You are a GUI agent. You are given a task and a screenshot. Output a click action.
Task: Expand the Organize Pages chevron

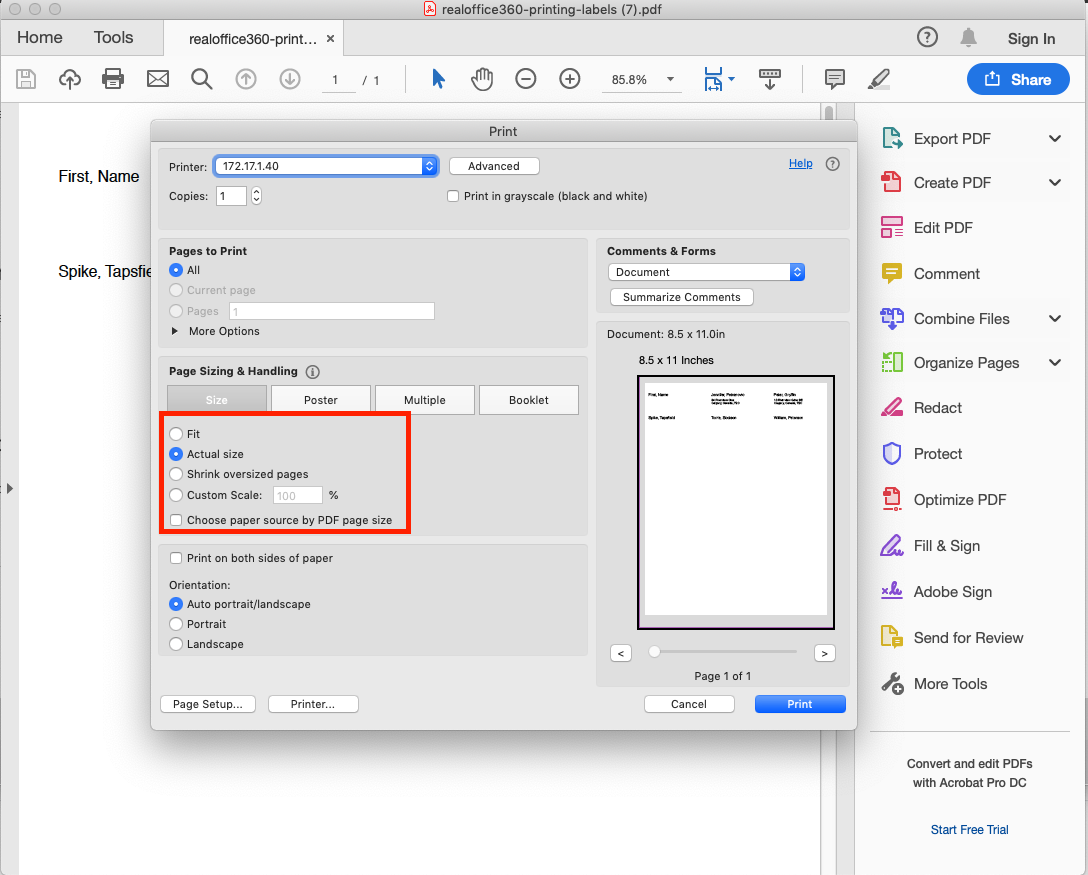click(x=1055, y=362)
